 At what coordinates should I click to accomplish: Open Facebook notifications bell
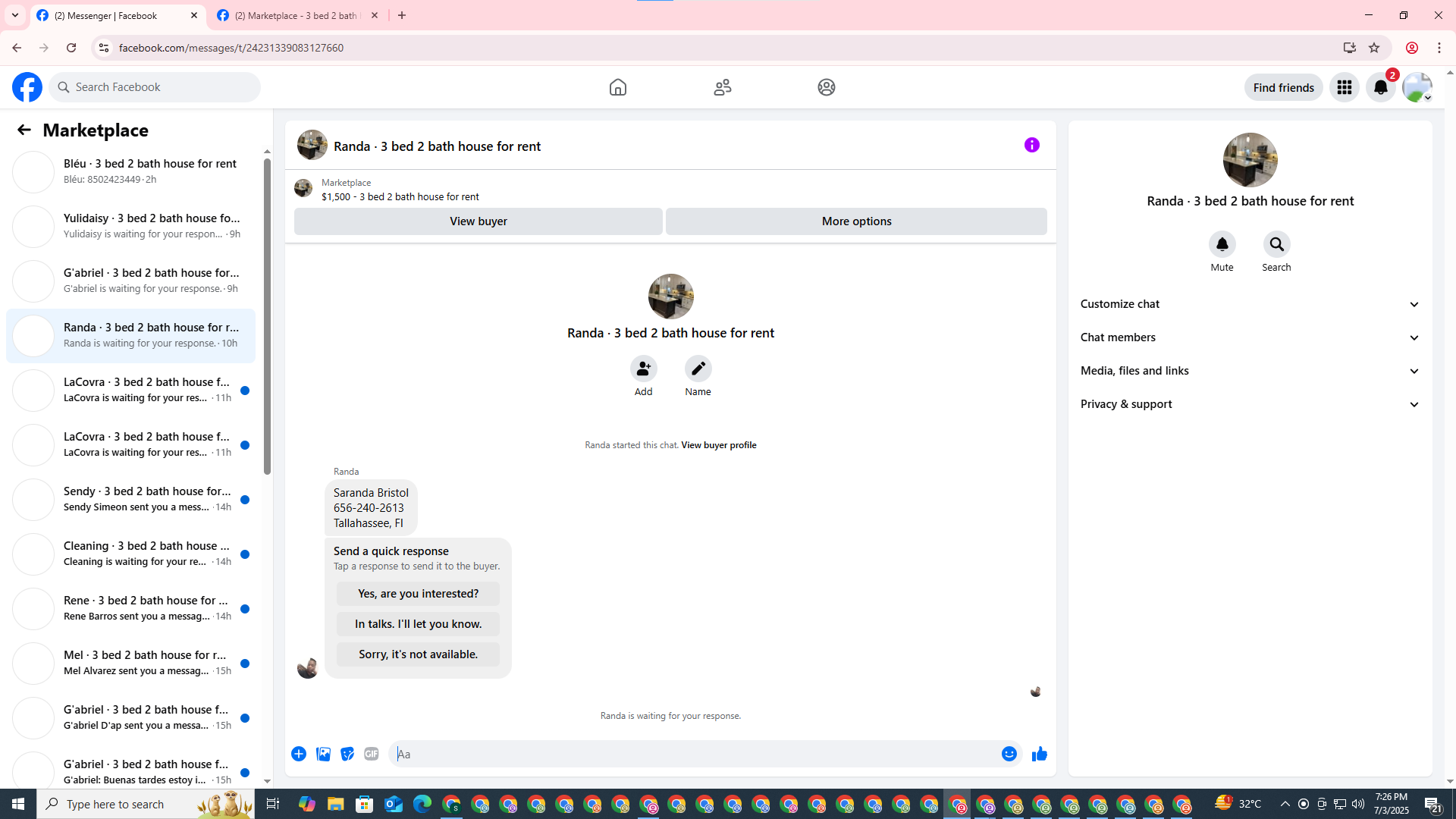[1380, 87]
